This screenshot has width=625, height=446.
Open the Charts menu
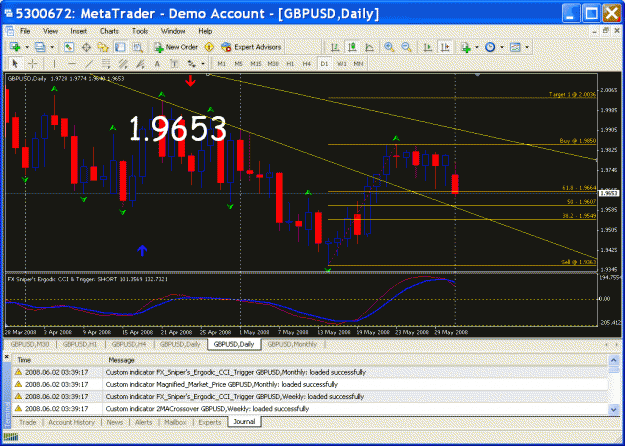tap(109, 31)
